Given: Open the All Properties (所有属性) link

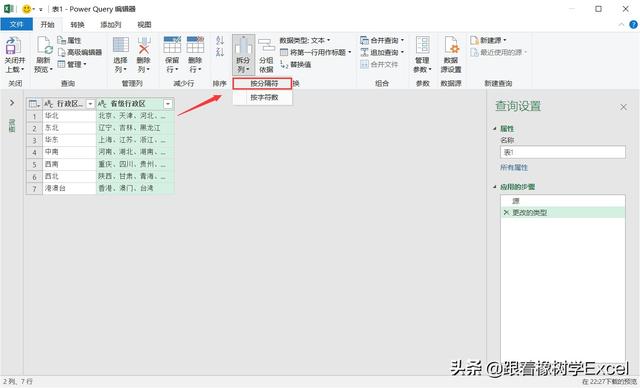Looking at the screenshot, I should [x=514, y=168].
